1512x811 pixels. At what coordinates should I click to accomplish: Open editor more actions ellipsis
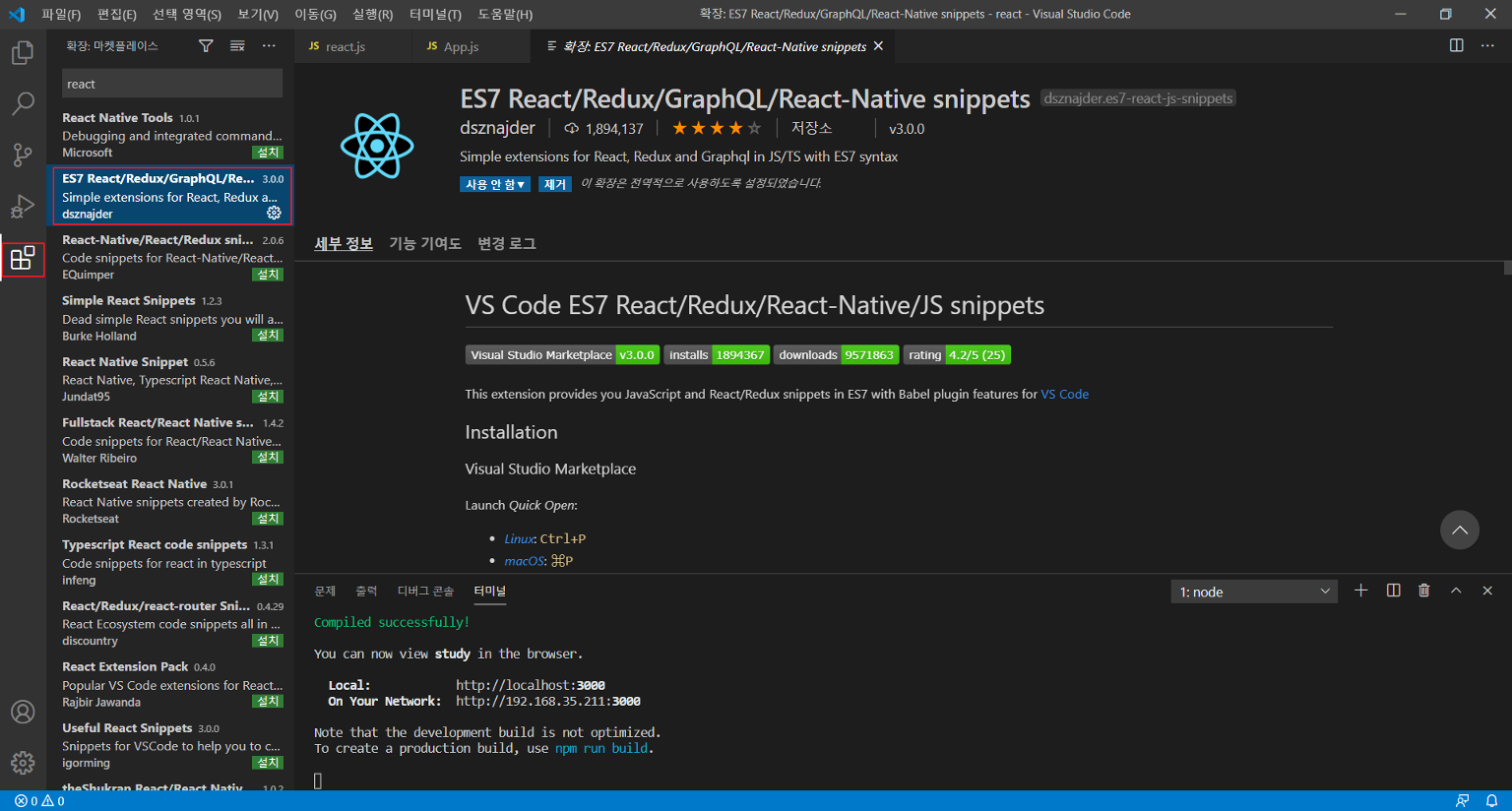(x=1487, y=45)
